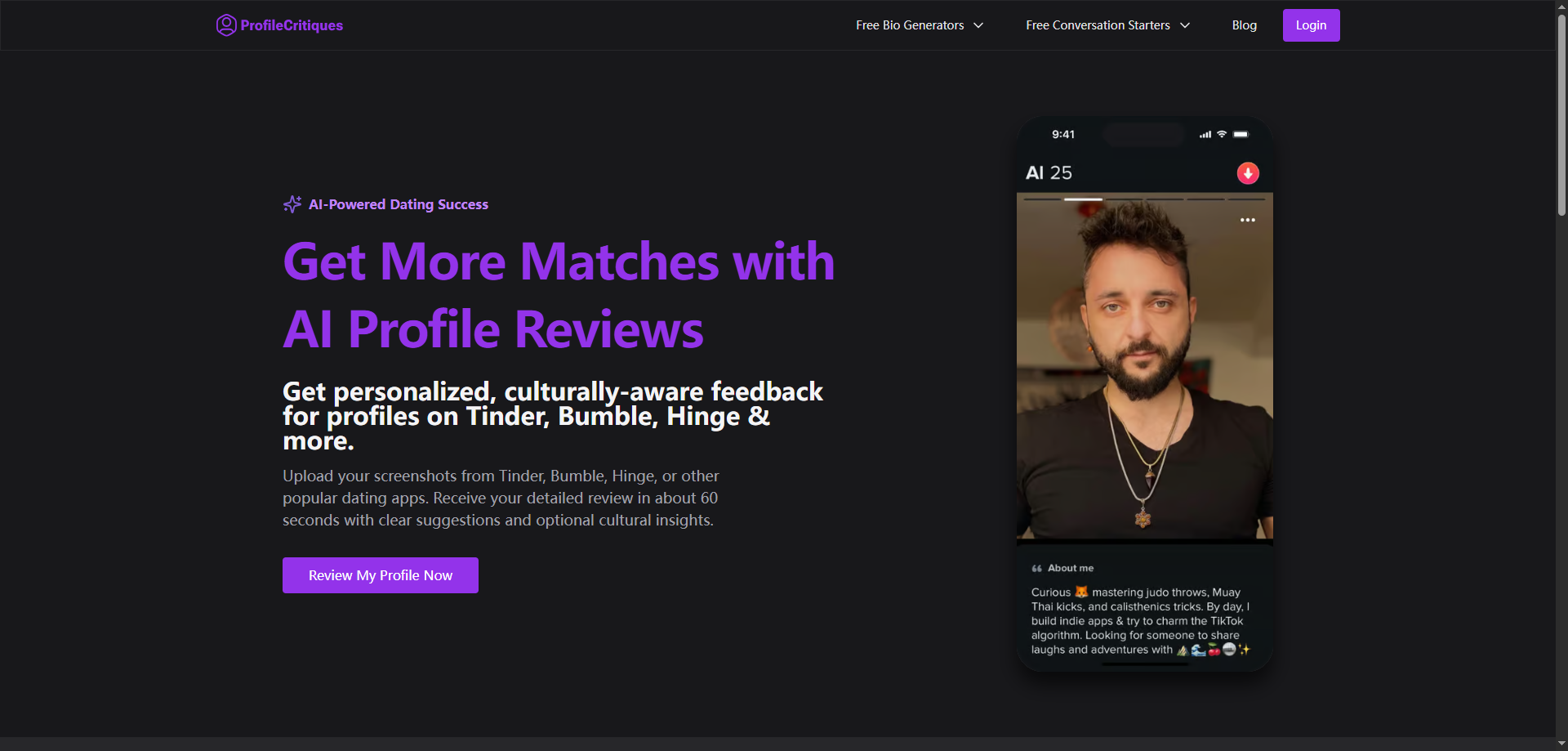Click the page's vertical scrollbar thumb

coord(1561,114)
